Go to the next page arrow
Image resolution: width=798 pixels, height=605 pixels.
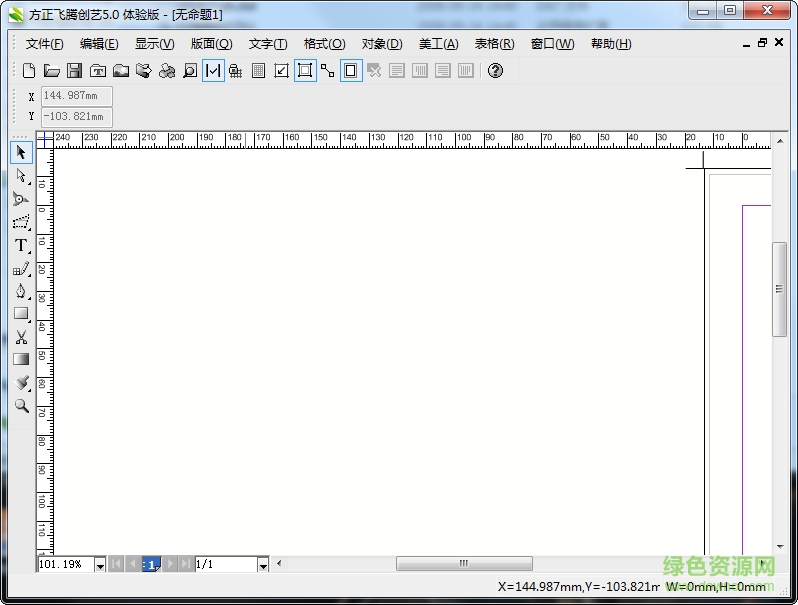pos(169,565)
